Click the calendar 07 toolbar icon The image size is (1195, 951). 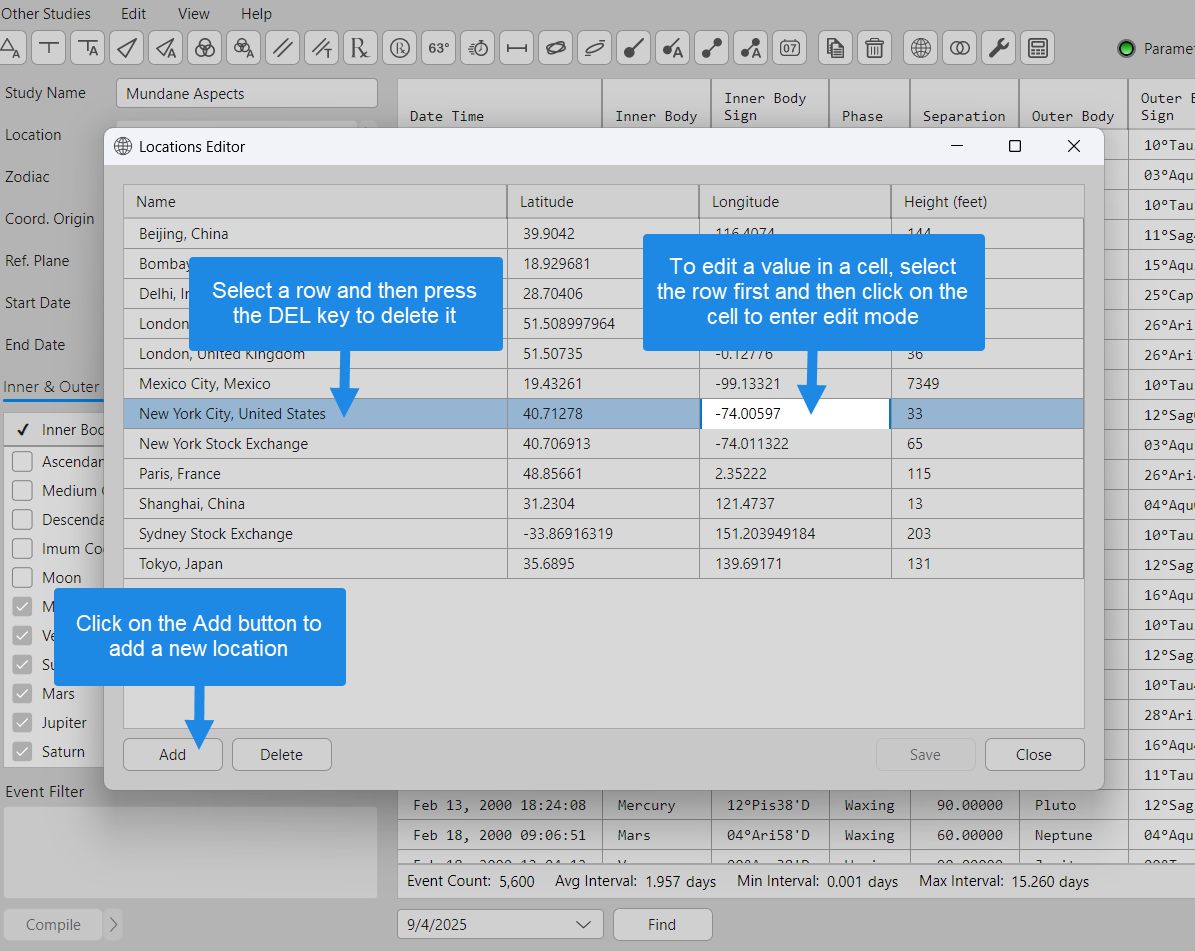[789, 47]
